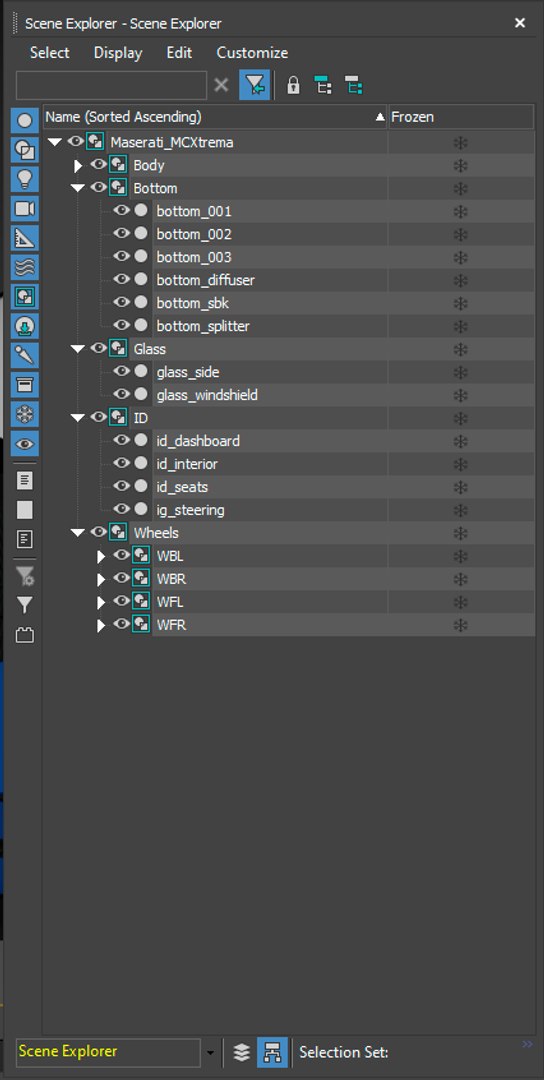
Task: Hide Maserati_MCXtrema with its eye icon
Action: 76,142
